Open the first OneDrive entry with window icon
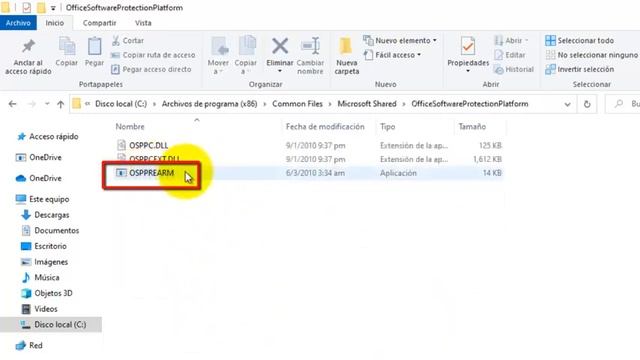 click(38, 158)
